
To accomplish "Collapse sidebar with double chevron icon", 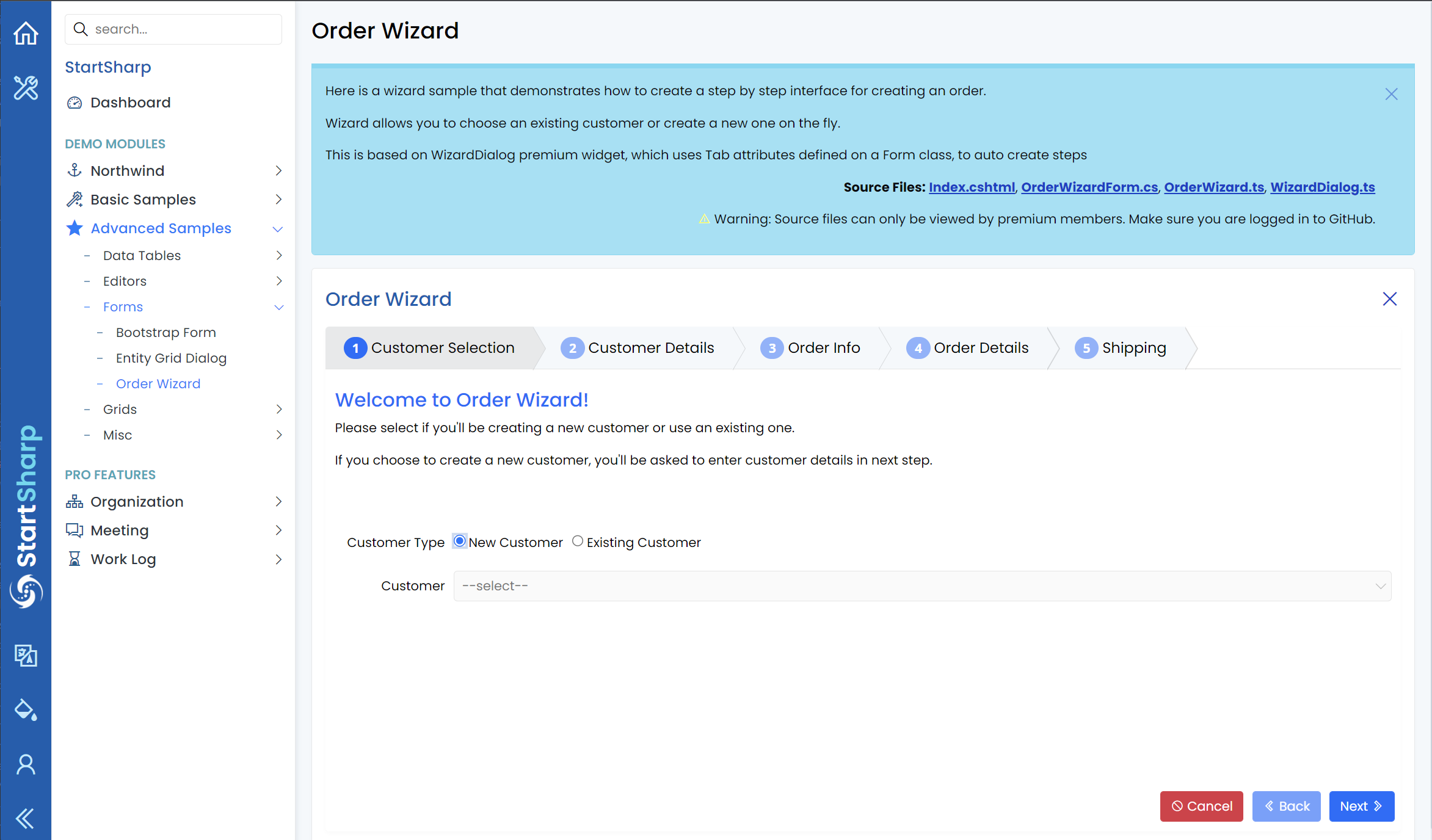I will (26, 818).
